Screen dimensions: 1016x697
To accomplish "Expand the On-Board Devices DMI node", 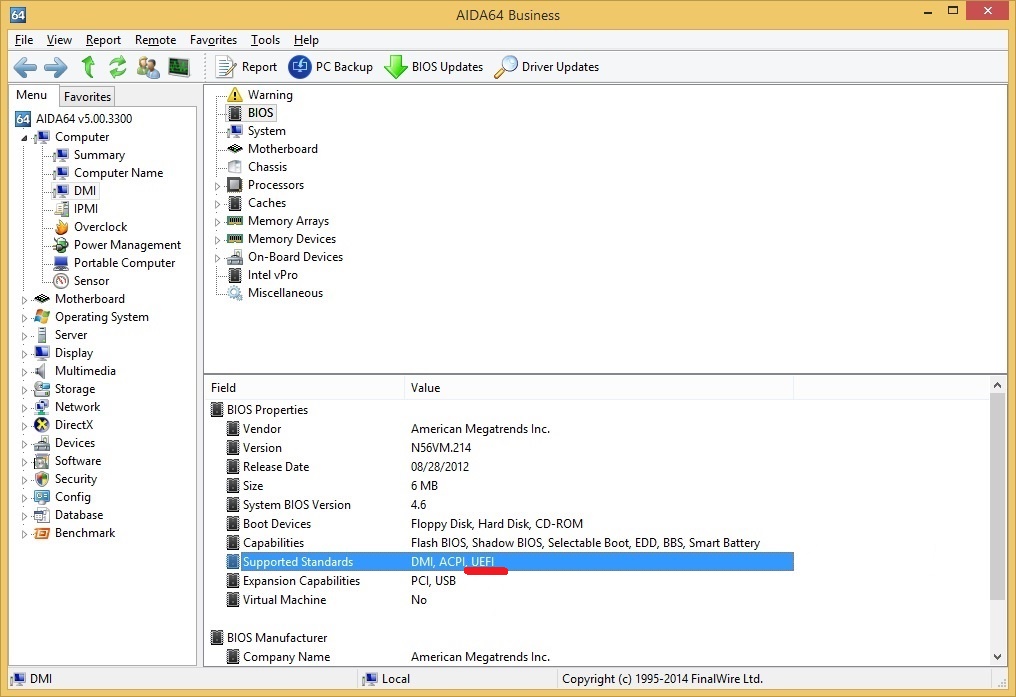I will tap(218, 258).
